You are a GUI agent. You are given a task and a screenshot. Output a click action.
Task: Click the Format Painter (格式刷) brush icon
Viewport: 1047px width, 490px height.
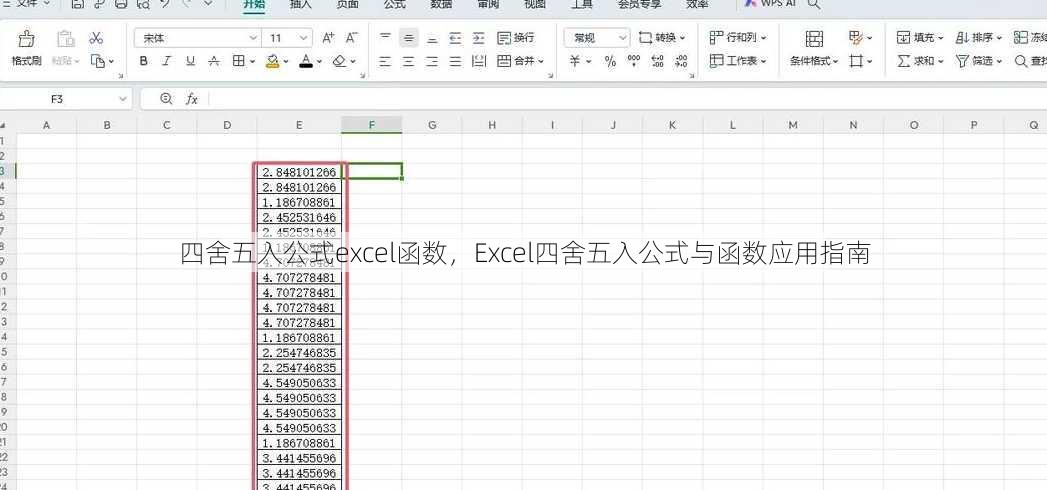pos(26,39)
